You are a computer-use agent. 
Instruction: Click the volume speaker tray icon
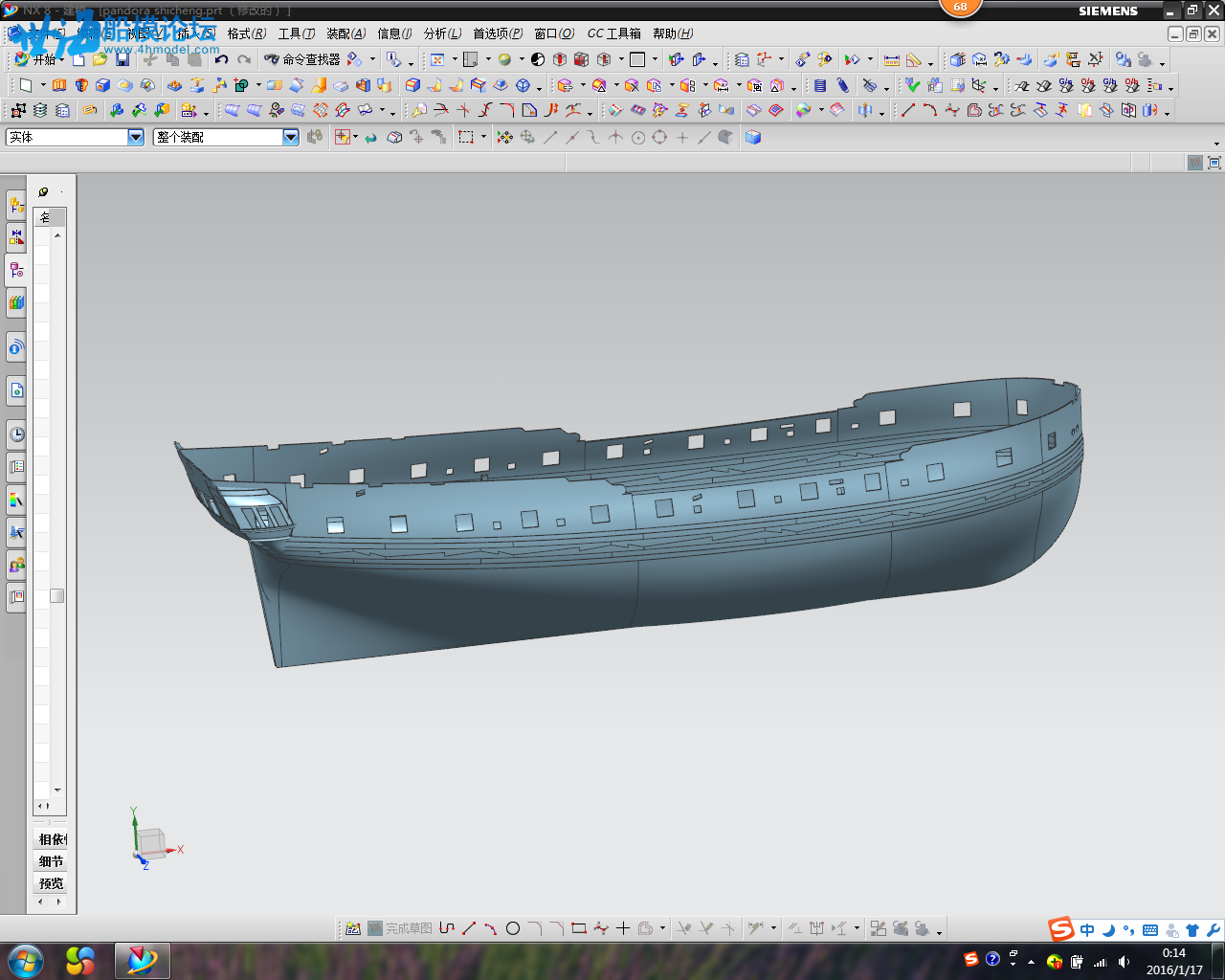click(x=1124, y=962)
